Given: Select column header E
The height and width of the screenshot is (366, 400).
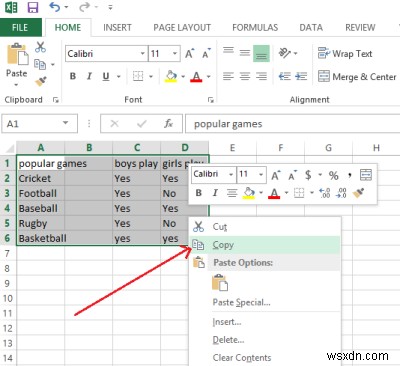Looking at the screenshot, I should point(232,148).
